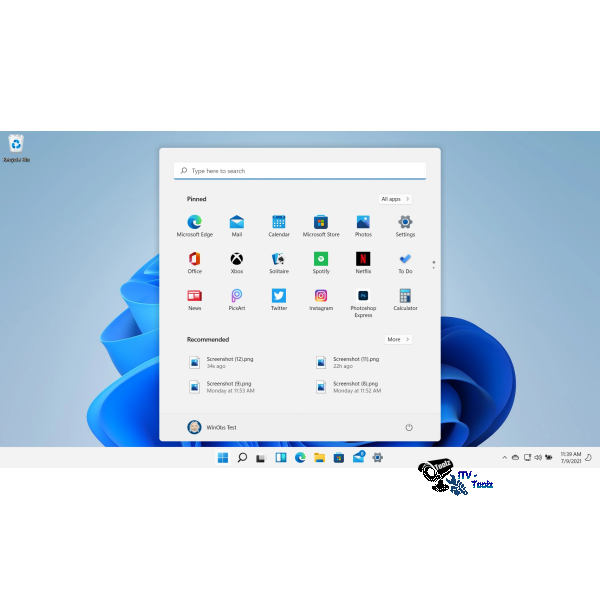Viewport: 600px width, 600px height.
Task: Launch Netflix from Pinned
Action: click(363, 263)
